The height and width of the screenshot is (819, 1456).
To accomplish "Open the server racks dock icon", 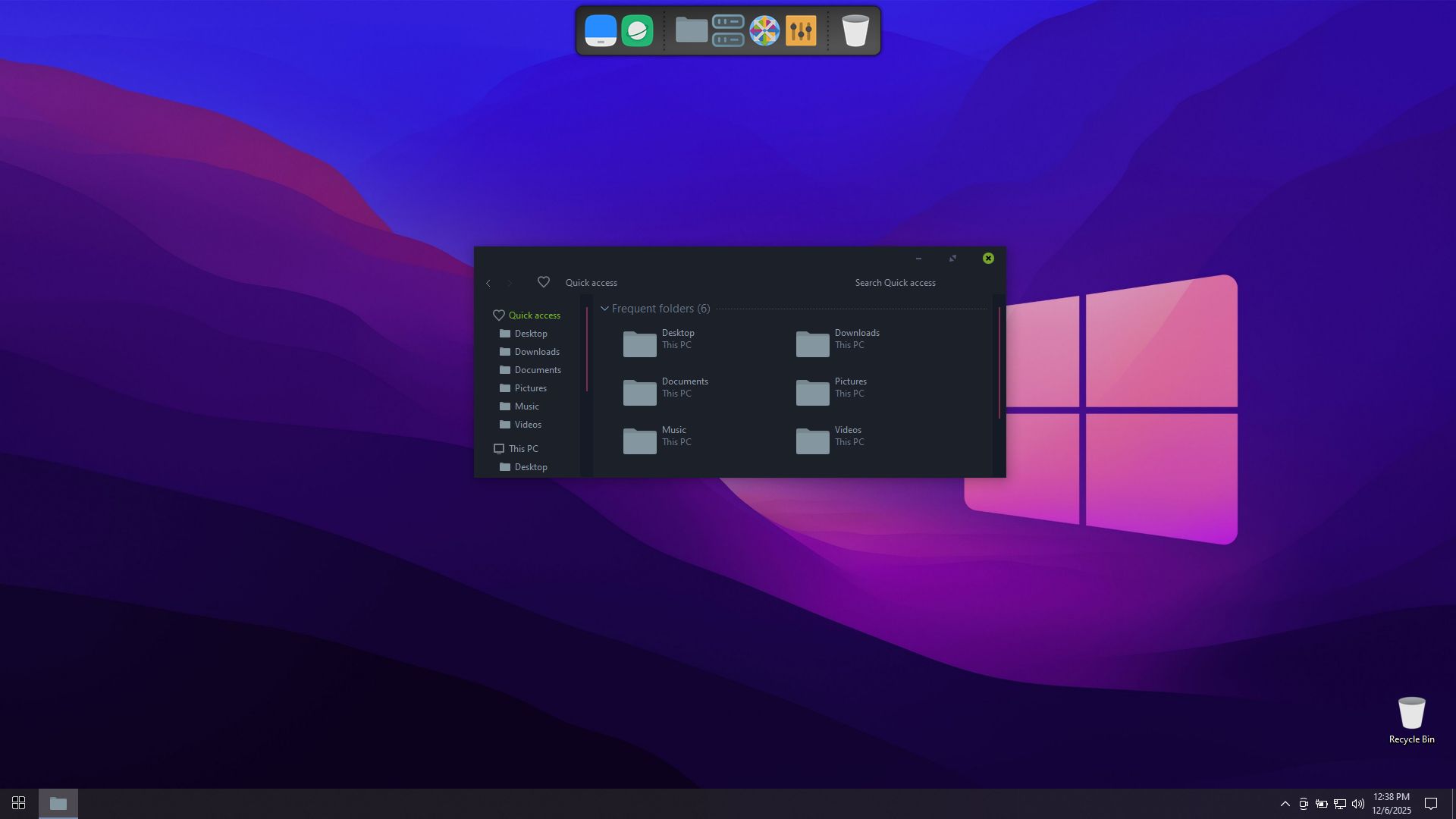I will coord(728,31).
